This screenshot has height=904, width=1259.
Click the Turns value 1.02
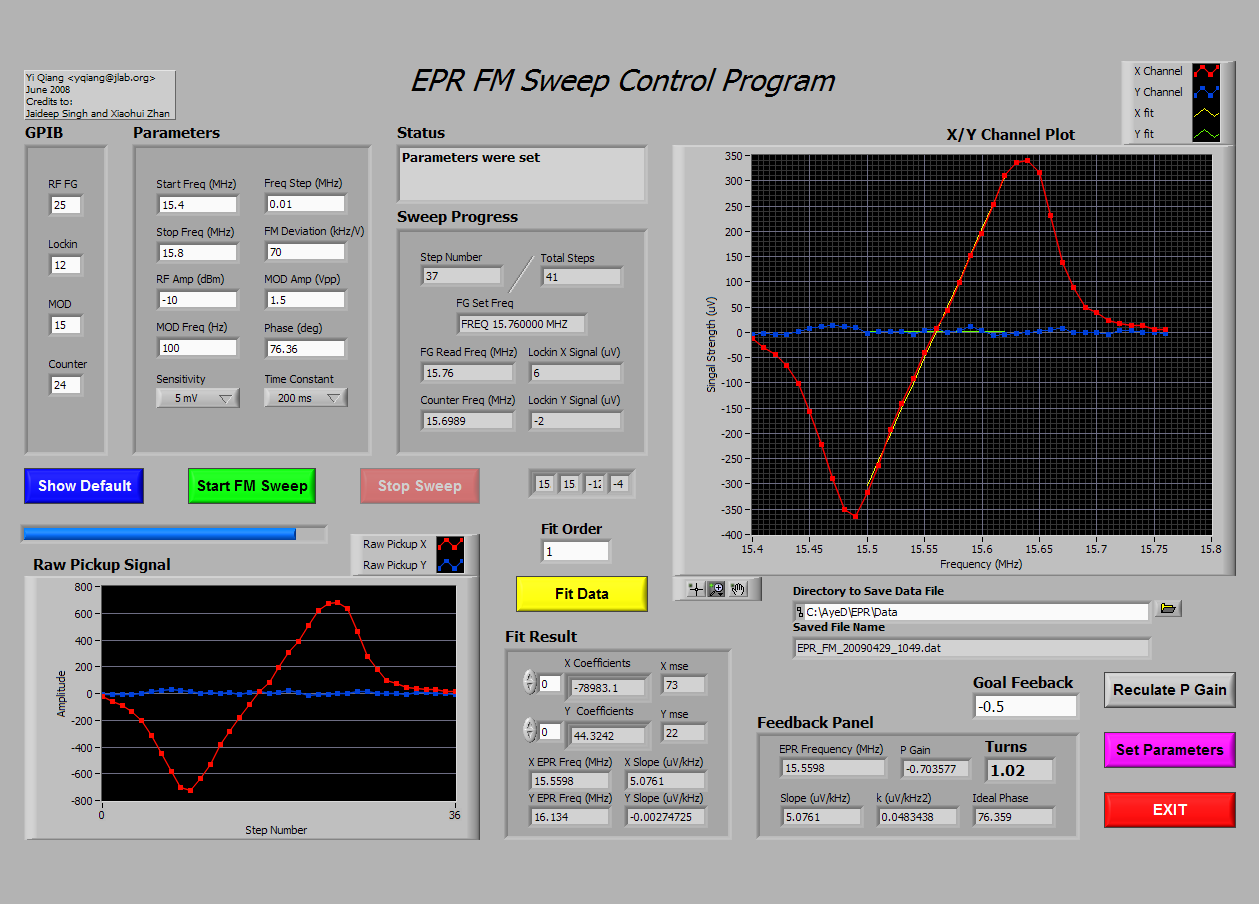click(x=1020, y=770)
